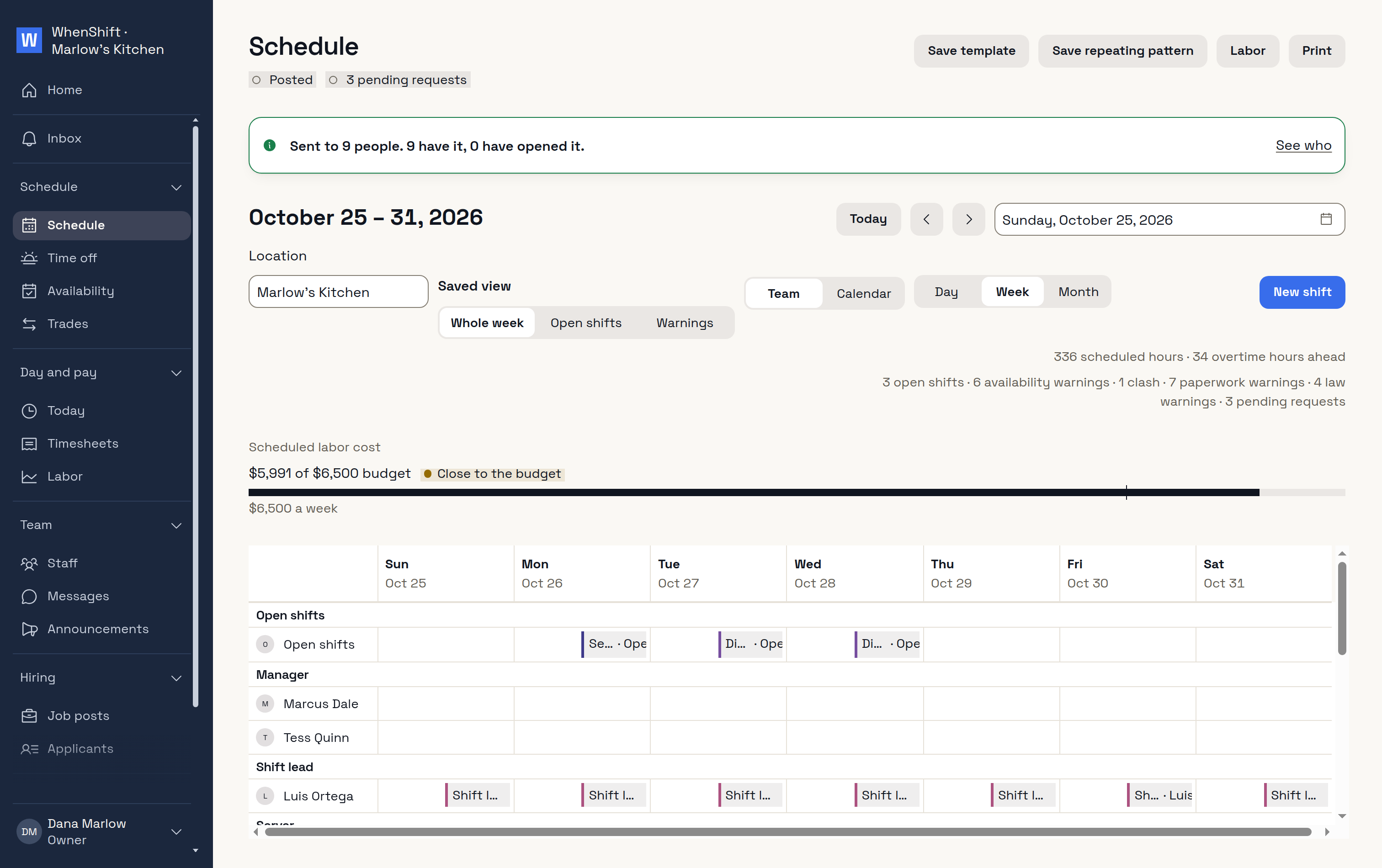Open Staff people icon
The width and height of the screenshot is (1382, 868).
[x=29, y=563]
